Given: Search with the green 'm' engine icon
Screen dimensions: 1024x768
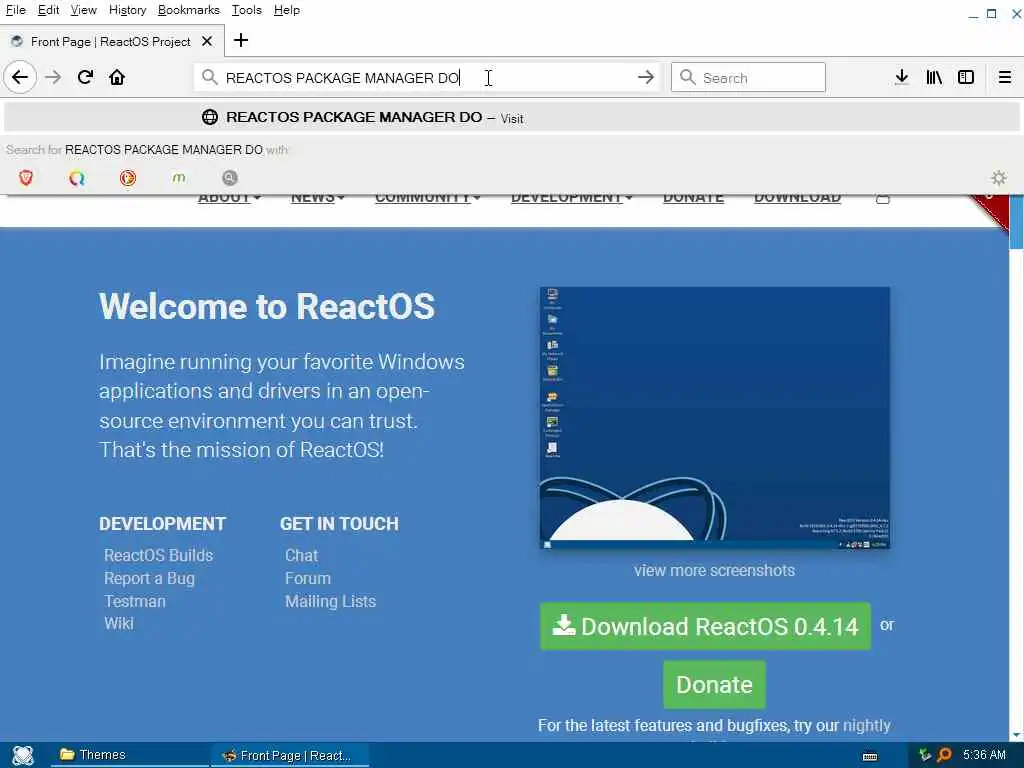Looking at the screenshot, I should tap(178, 178).
